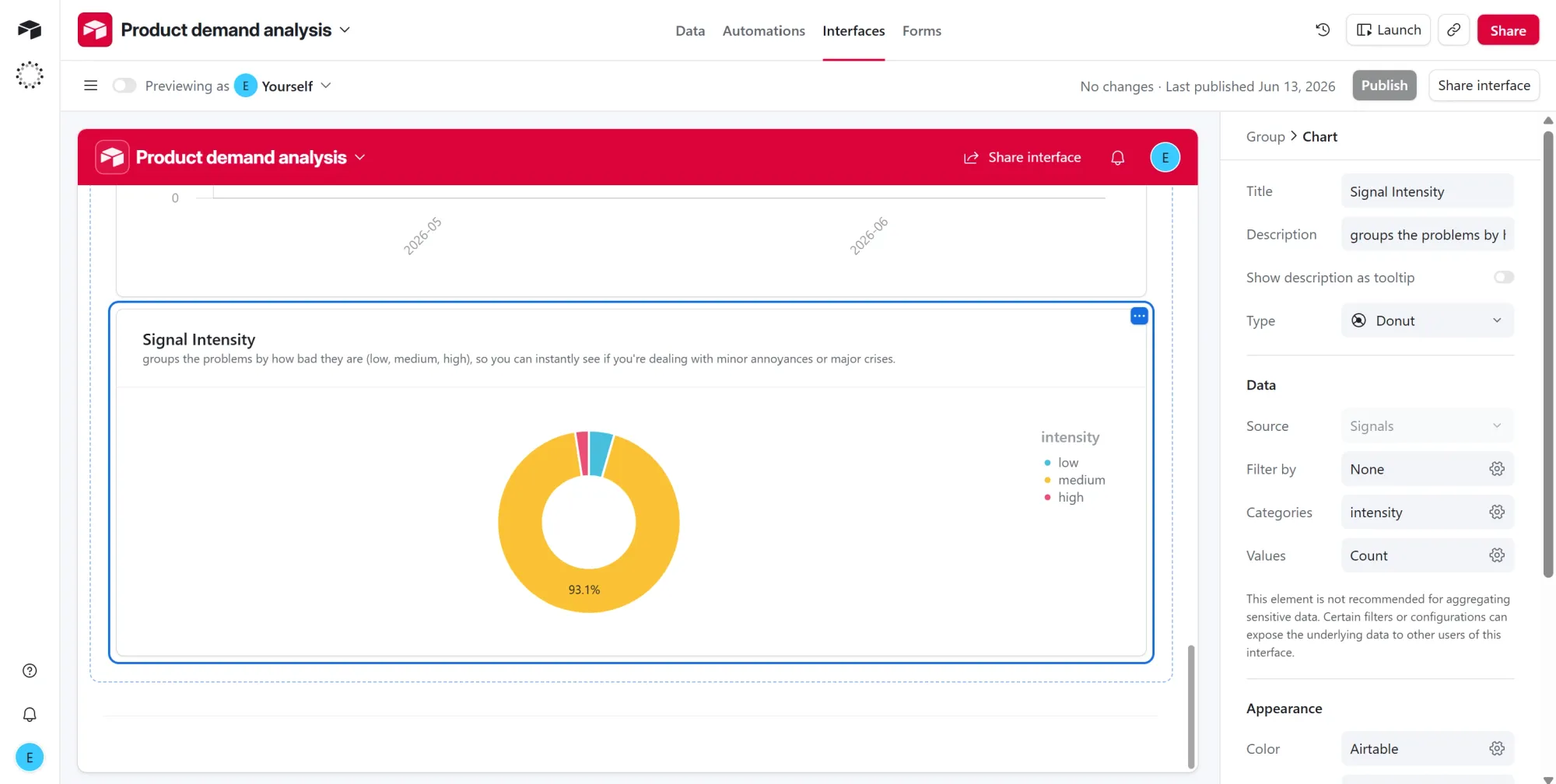
Task: Open the account avatar in sidebar
Action: [30, 757]
